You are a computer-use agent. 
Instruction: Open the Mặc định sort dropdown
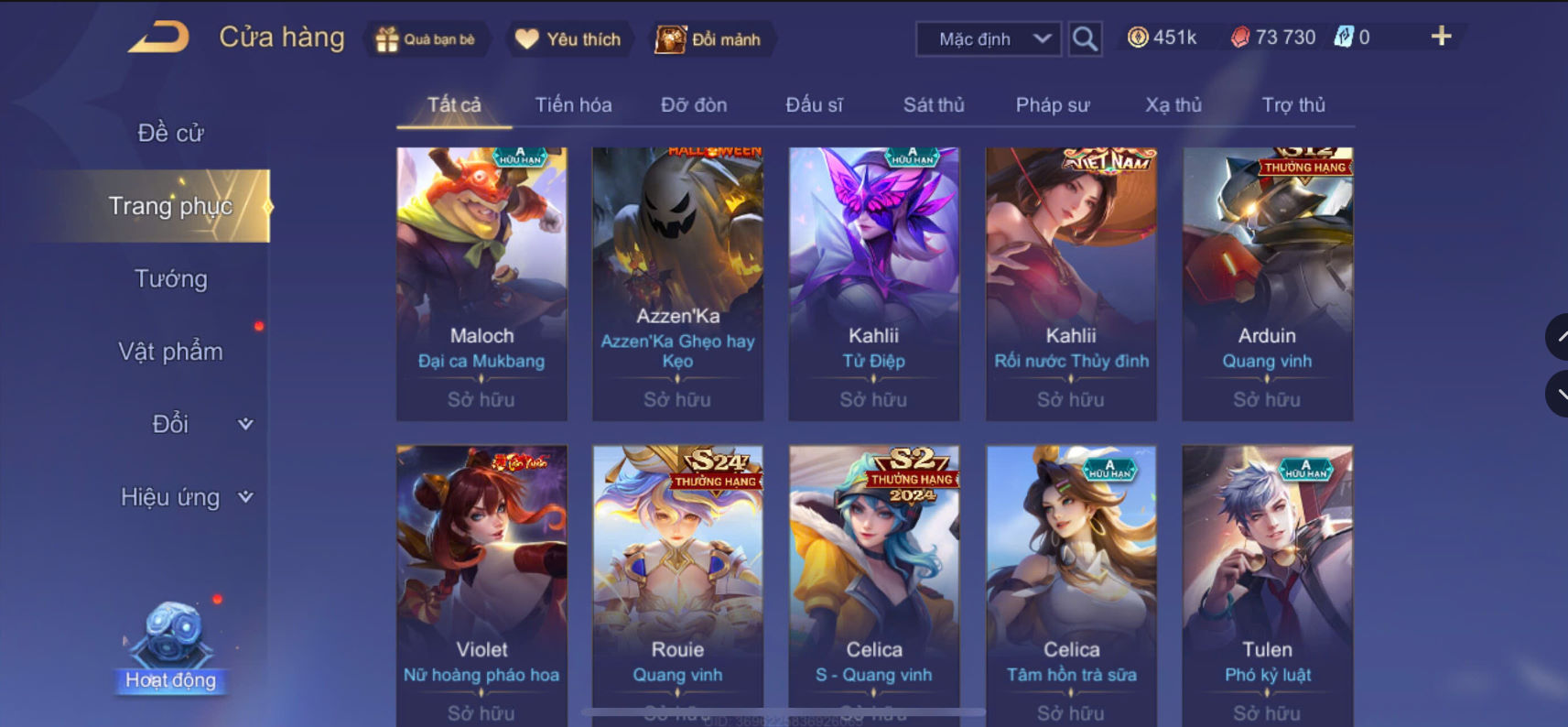[x=989, y=39]
